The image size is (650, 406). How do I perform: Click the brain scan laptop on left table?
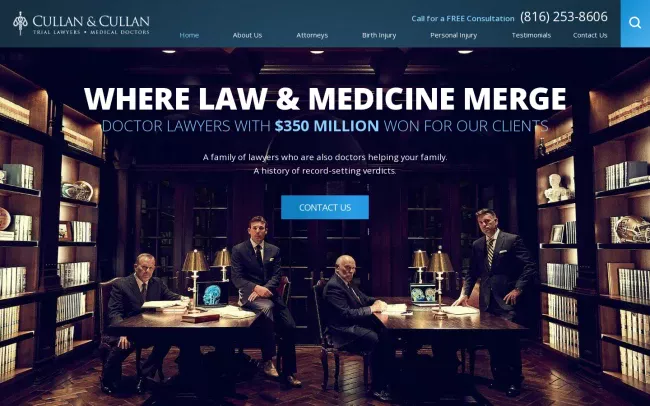coord(212,294)
